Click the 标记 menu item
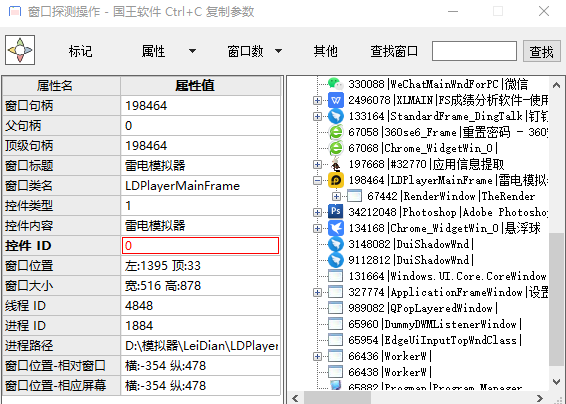This screenshot has width=566, height=404. (x=80, y=51)
